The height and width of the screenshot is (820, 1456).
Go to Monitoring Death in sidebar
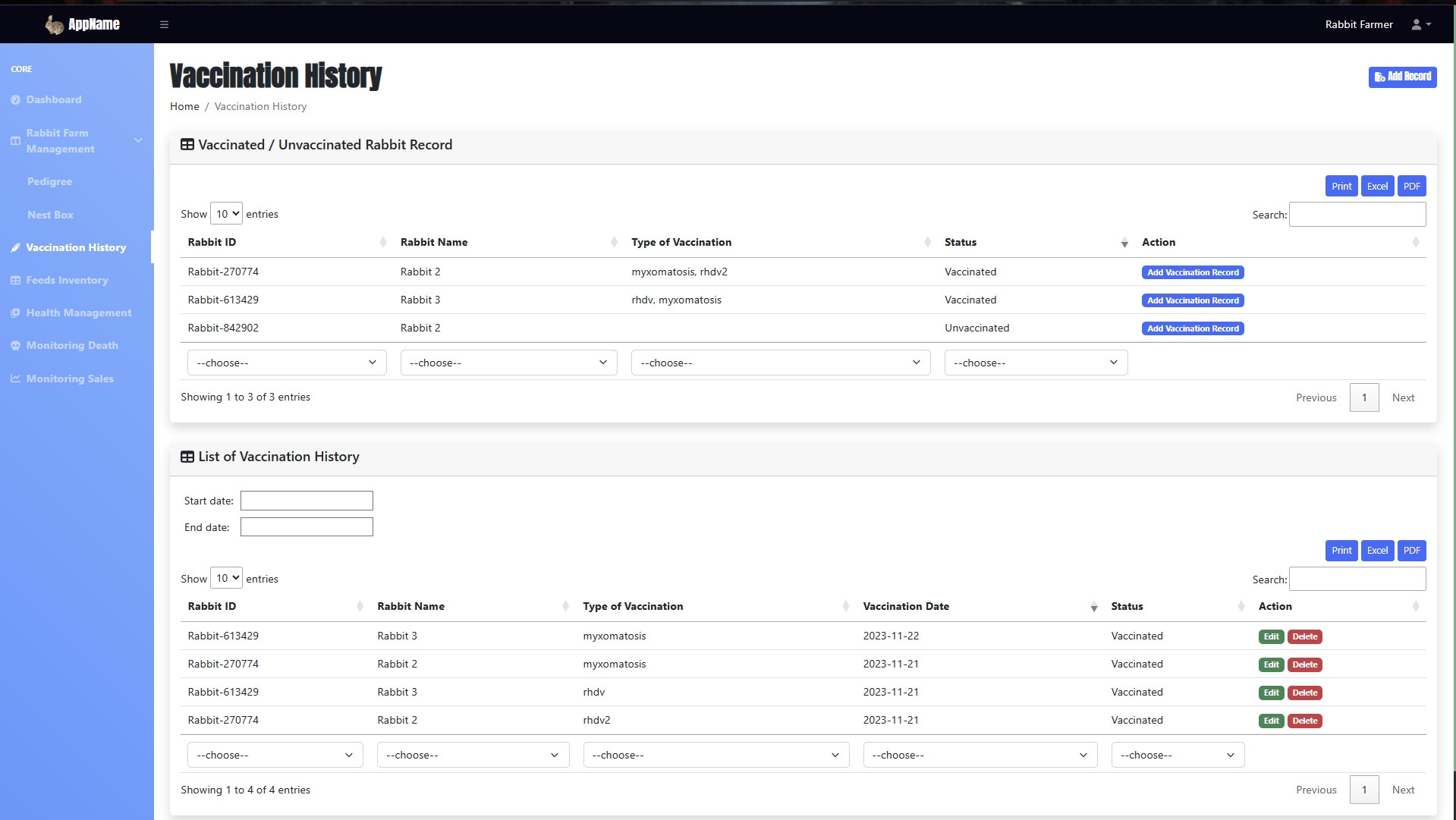pos(72,345)
